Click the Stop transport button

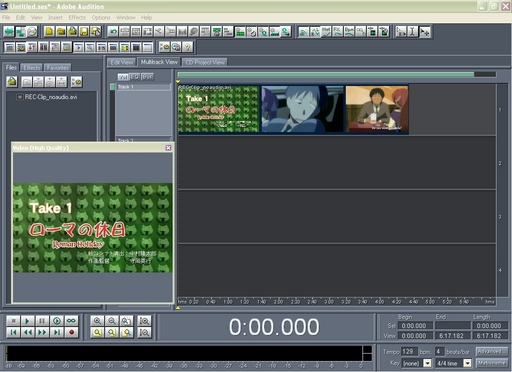(13, 321)
